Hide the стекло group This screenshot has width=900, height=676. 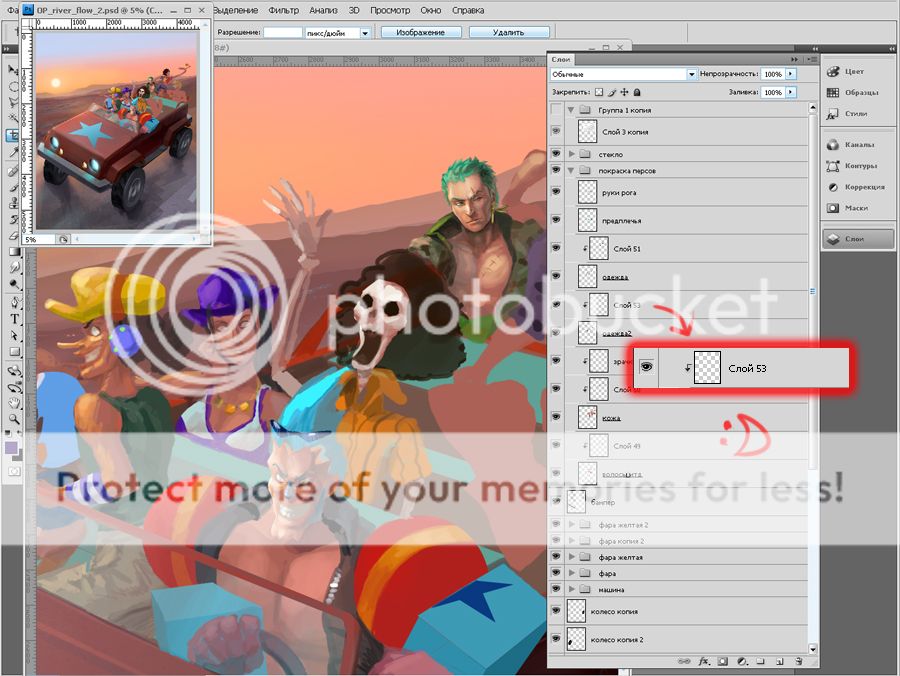point(556,154)
